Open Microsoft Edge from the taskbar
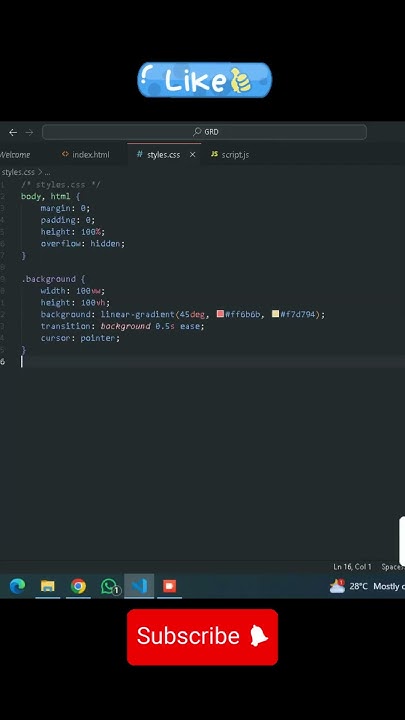Screen dimensions: 405x720 click(x=17, y=586)
